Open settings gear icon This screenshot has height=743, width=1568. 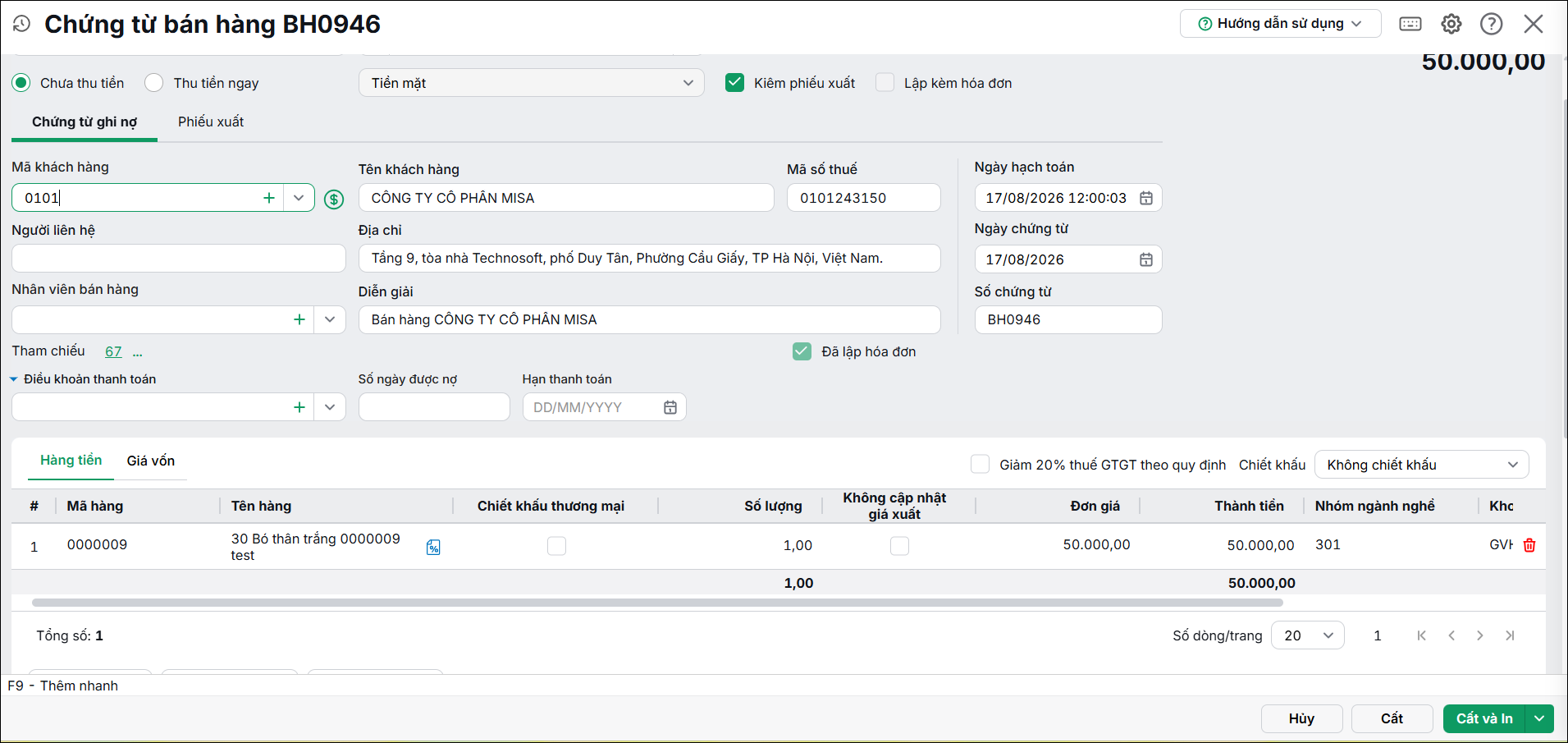1451,24
